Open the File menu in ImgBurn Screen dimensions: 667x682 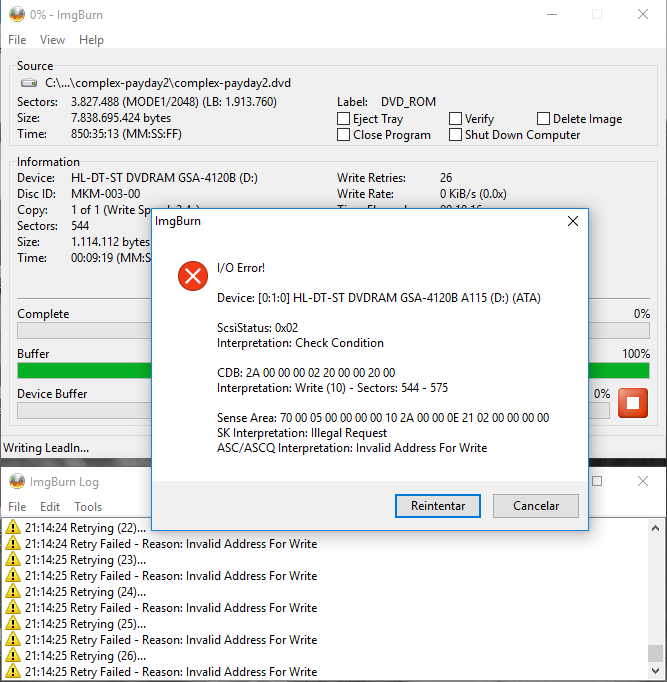(17, 40)
